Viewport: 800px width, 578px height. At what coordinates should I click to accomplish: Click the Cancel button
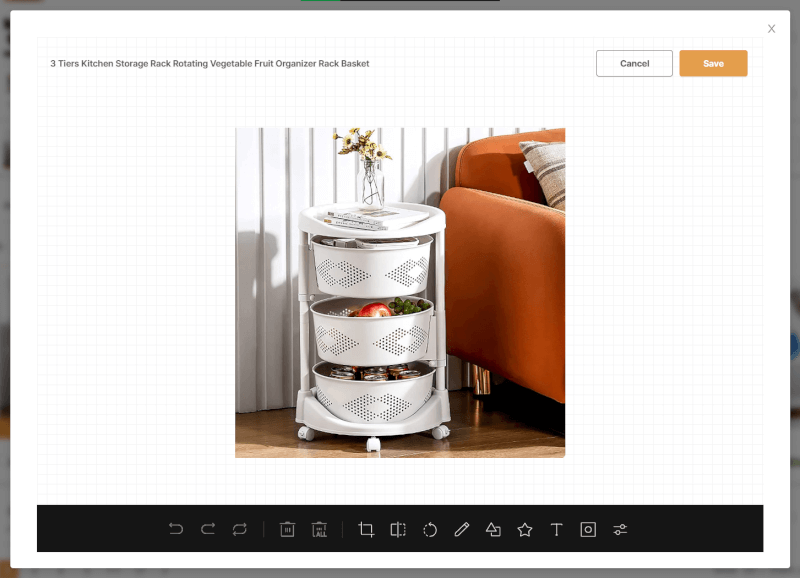tap(634, 63)
